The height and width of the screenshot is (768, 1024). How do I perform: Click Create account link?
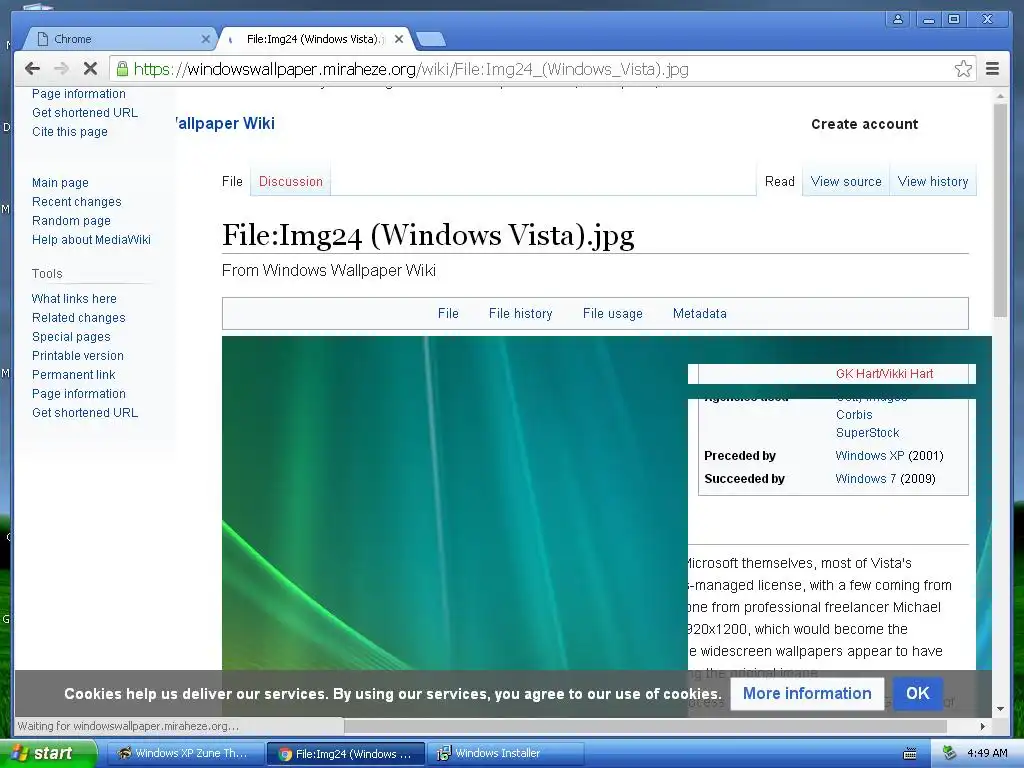pyautogui.click(x=865, y=124)
